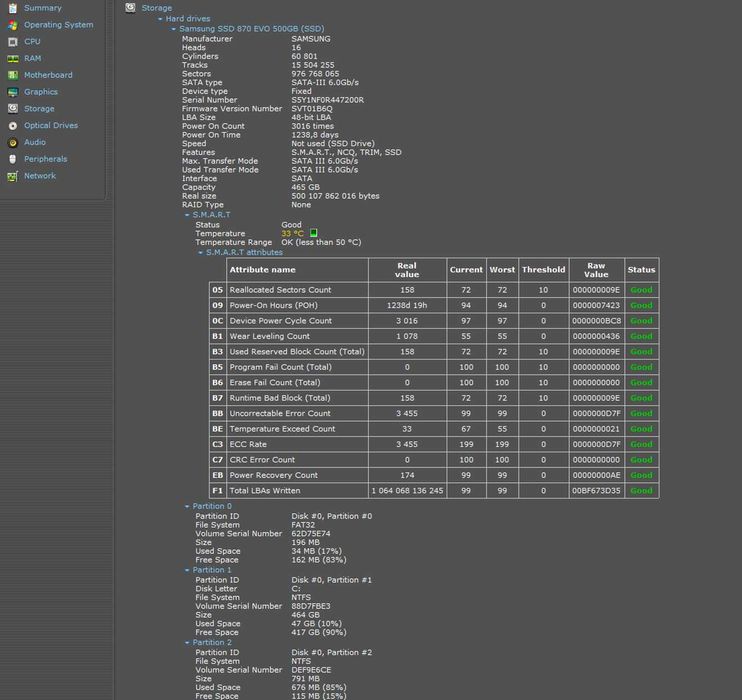The width and height of the screenshot is (742, 700).
Task: Select the CRC Error Count row
Action: pyautogui.click(x=434, y=460)
